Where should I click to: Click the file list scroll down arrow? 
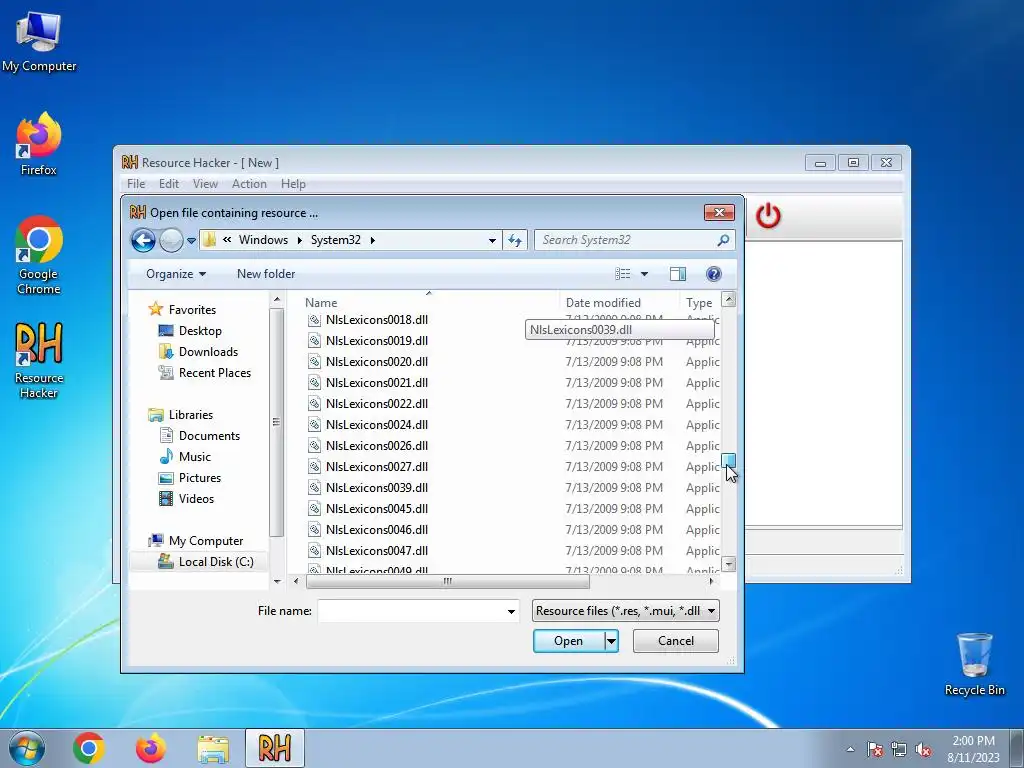coord(729,564)
